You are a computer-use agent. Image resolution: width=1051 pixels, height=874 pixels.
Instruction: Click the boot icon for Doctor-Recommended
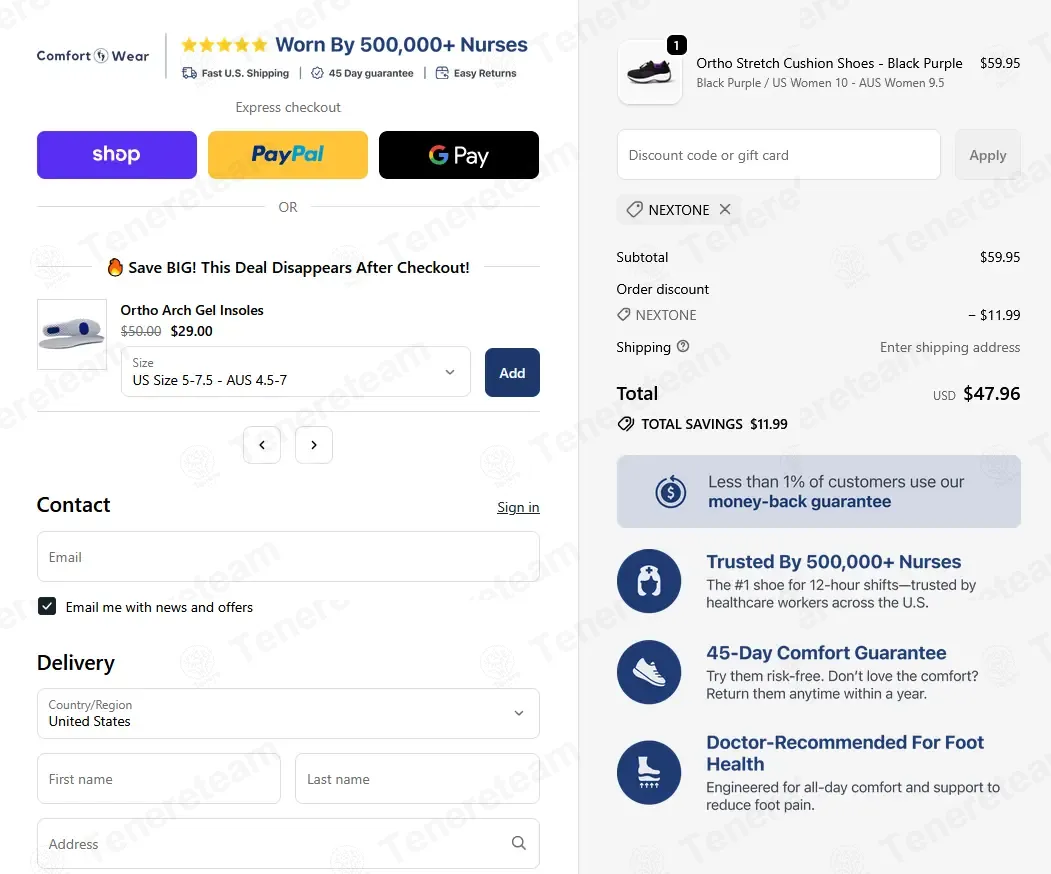click(x=649, y=772)
